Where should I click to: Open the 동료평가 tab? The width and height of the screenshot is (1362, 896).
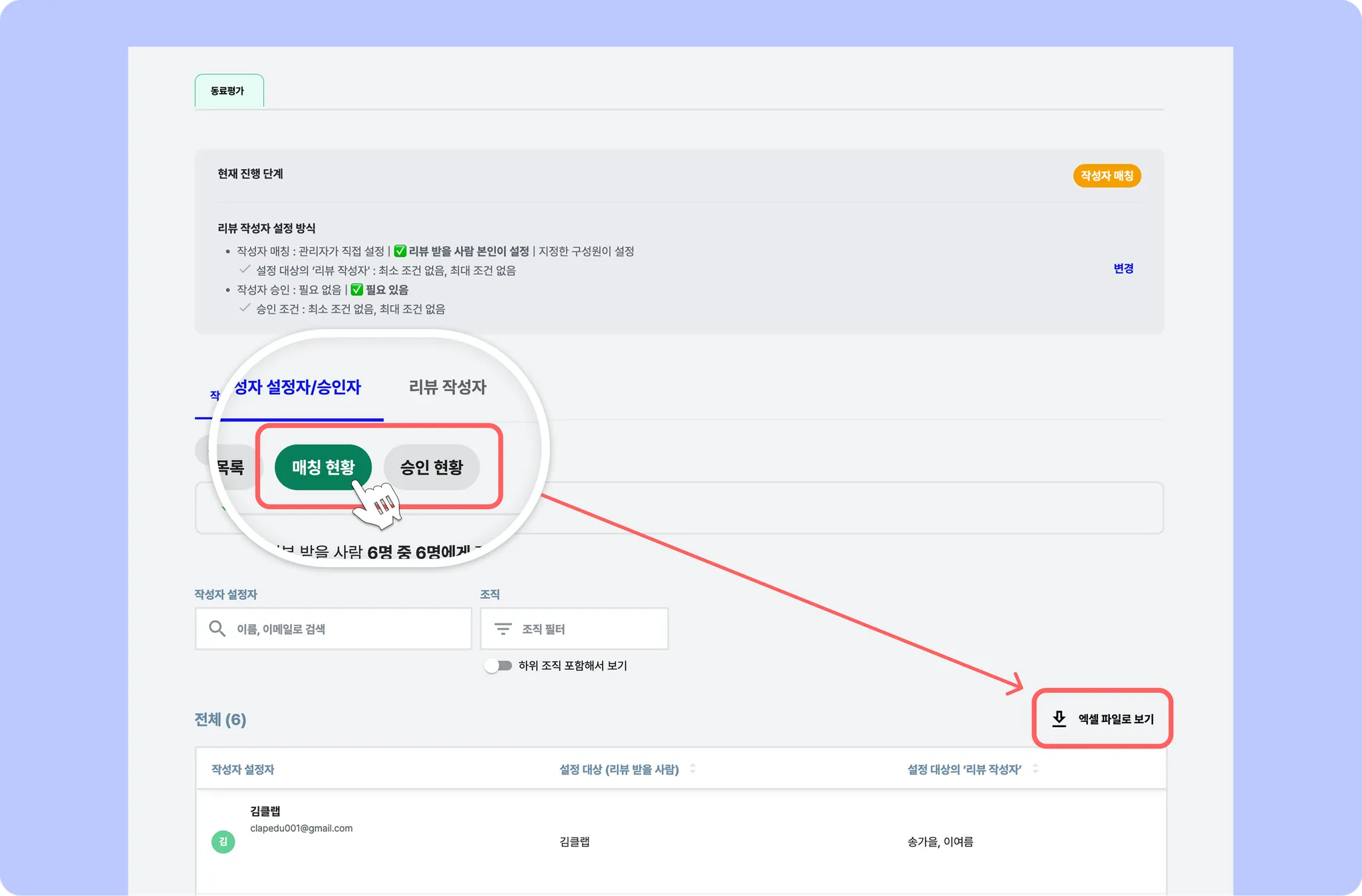pyautogui.click(x=228, y=91)
